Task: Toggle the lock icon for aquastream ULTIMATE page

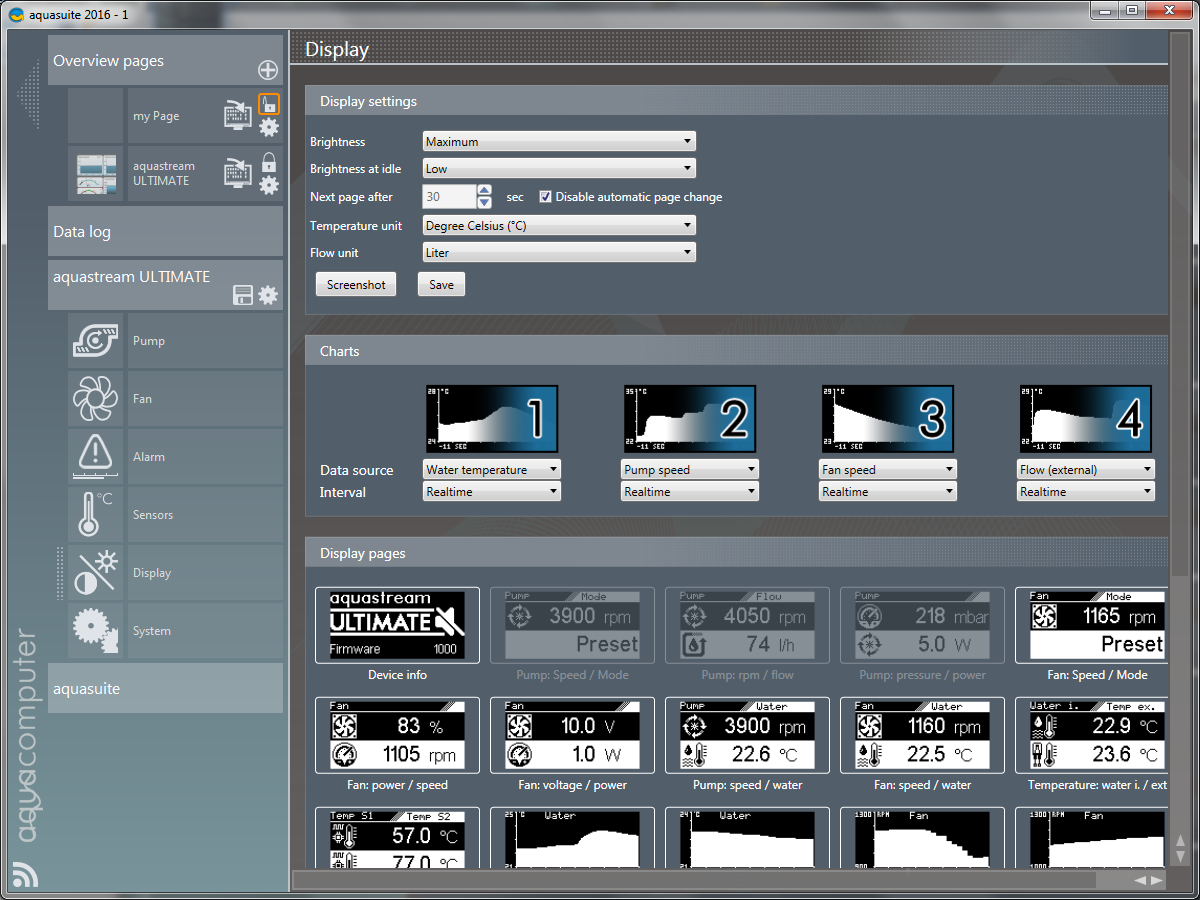Action: [269, 162]
